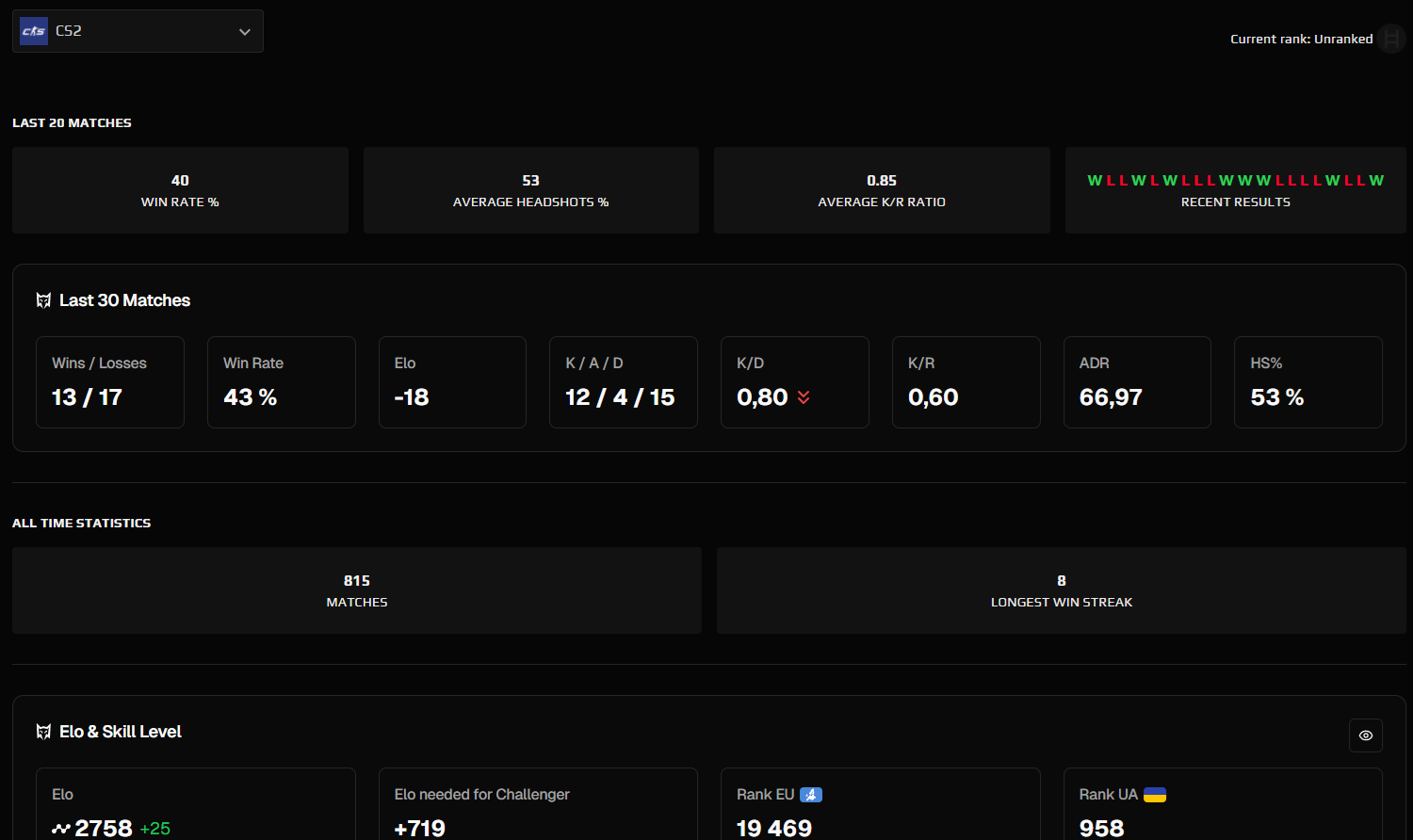Click the red downward arrows beside K/D

coord(803,397)
